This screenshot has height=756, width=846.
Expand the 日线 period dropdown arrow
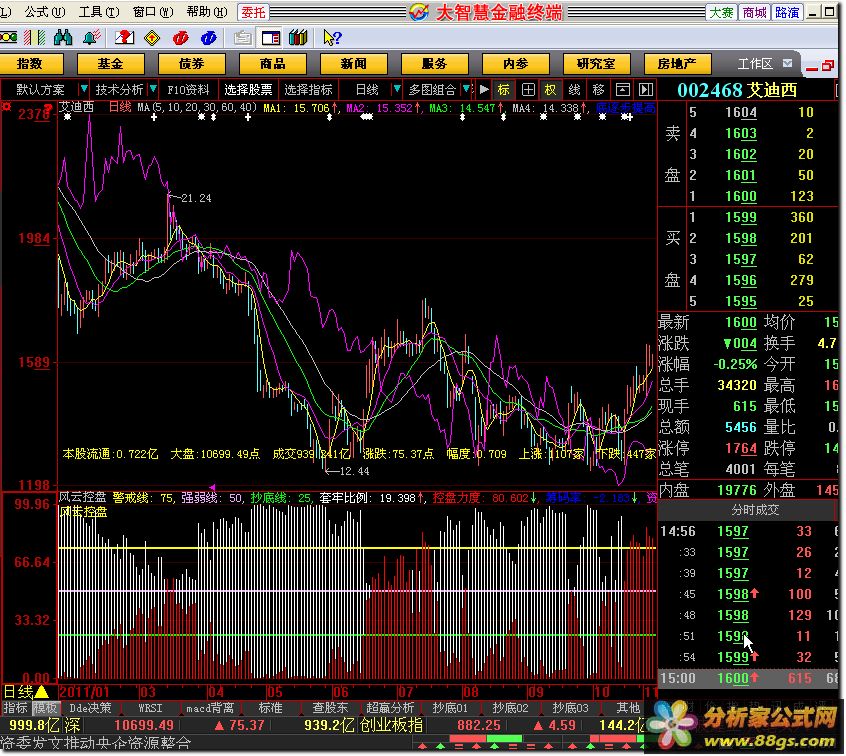click(397, 88)
